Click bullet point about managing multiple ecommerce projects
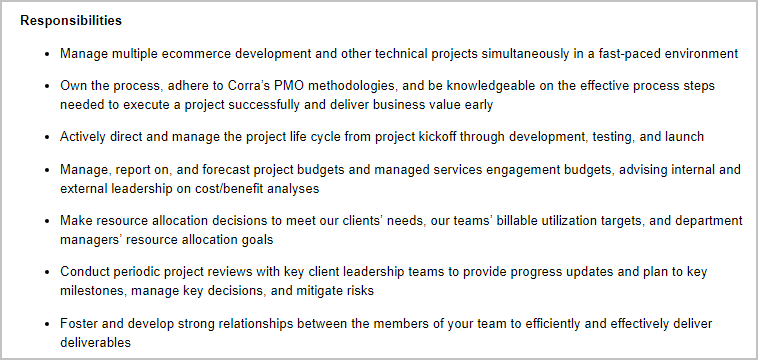 (399, 54)
